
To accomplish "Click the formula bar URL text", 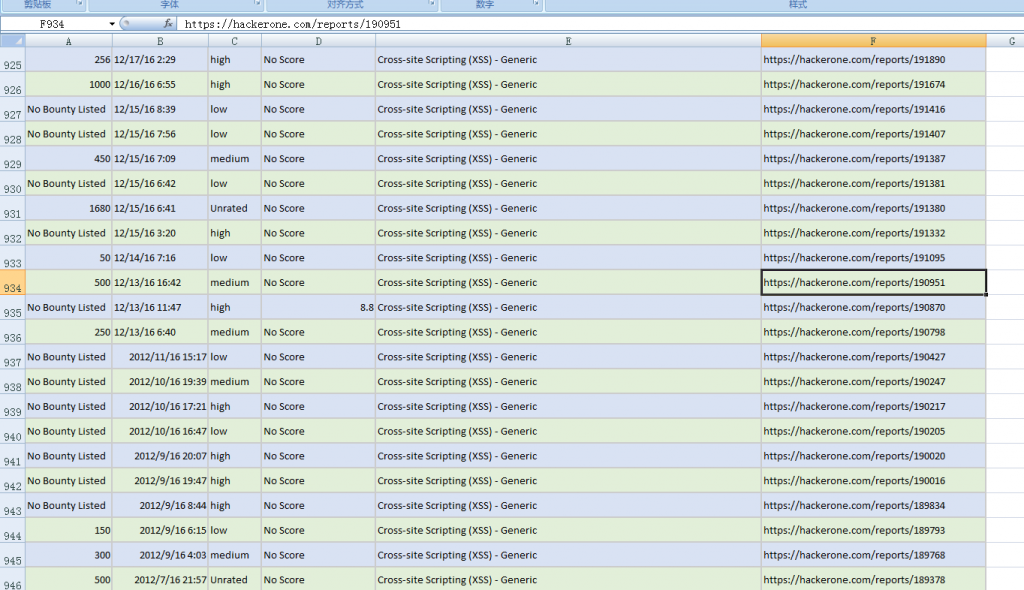I will point(293,24).
